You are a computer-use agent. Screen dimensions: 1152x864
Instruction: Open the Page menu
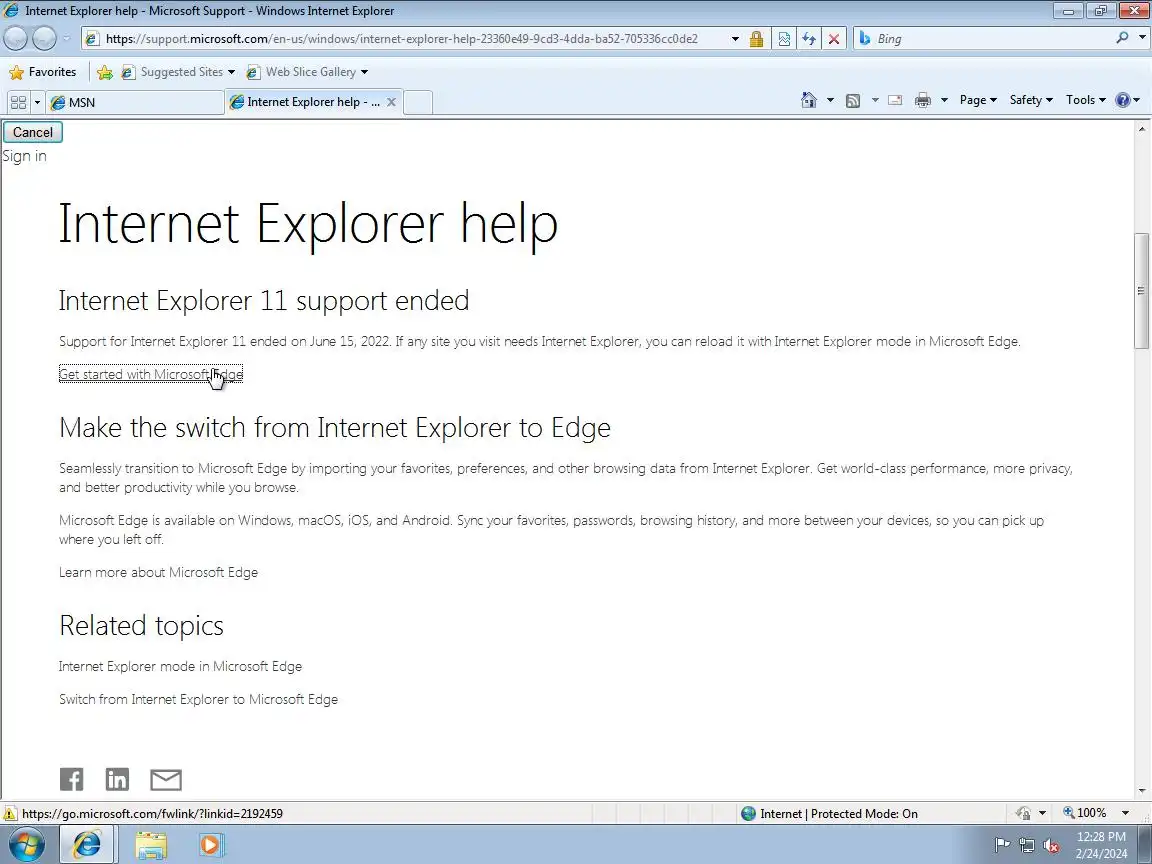point(978,100)
